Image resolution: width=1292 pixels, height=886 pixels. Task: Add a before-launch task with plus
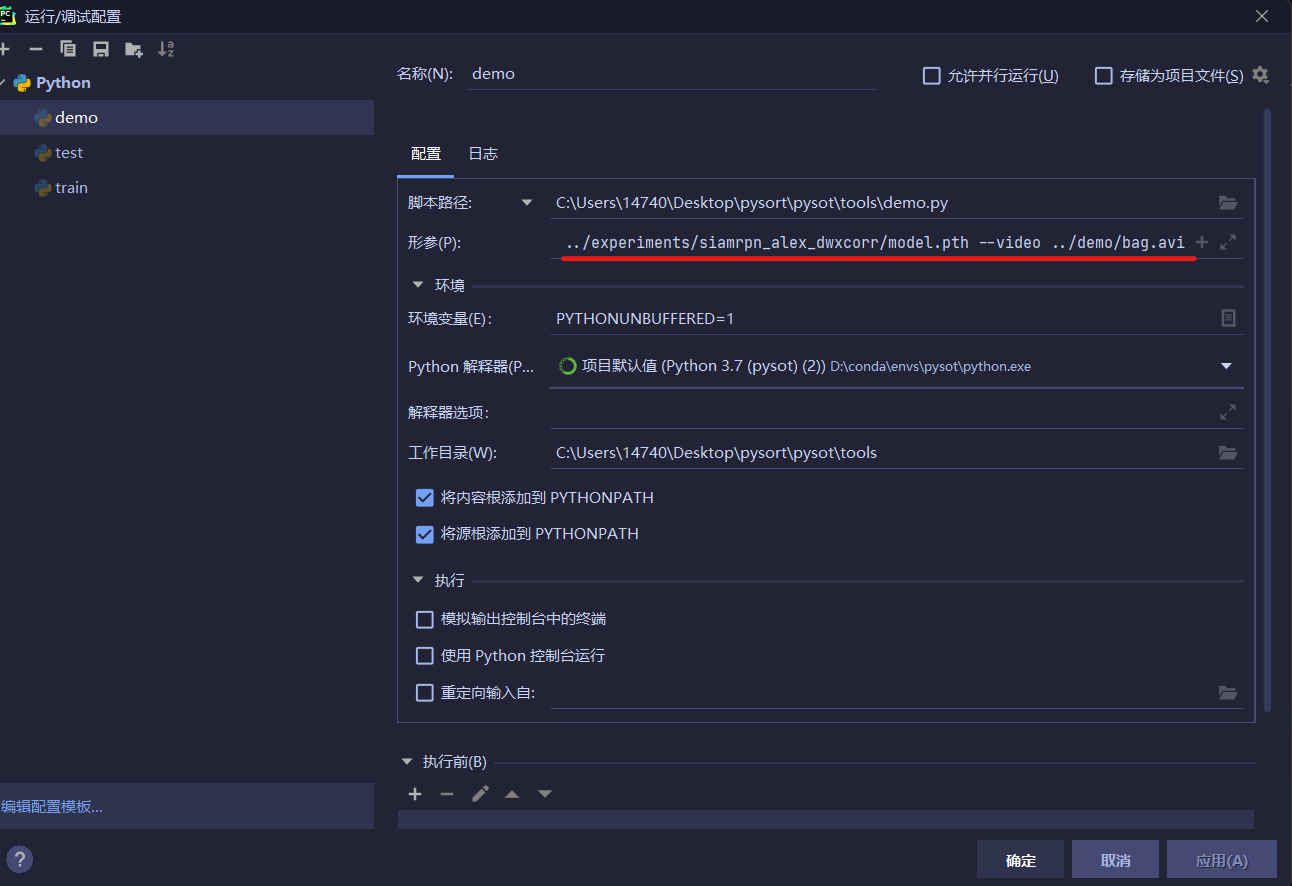tap(415, 794)
